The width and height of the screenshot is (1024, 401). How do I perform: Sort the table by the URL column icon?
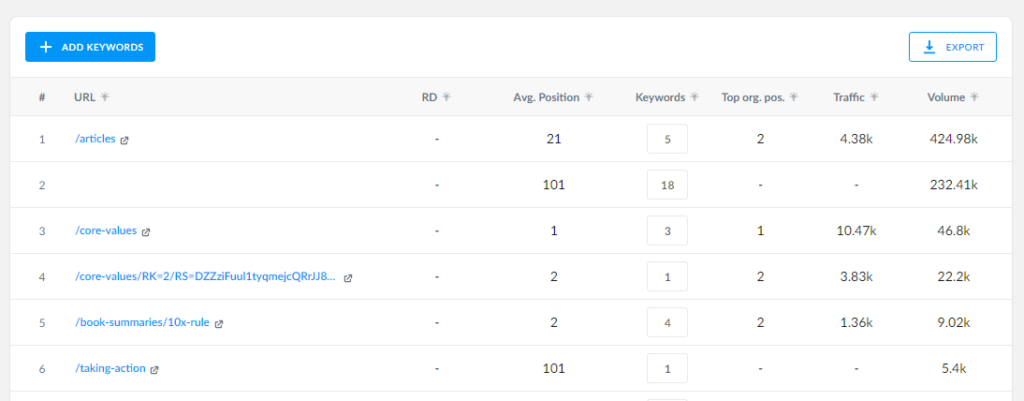[104, 97]
